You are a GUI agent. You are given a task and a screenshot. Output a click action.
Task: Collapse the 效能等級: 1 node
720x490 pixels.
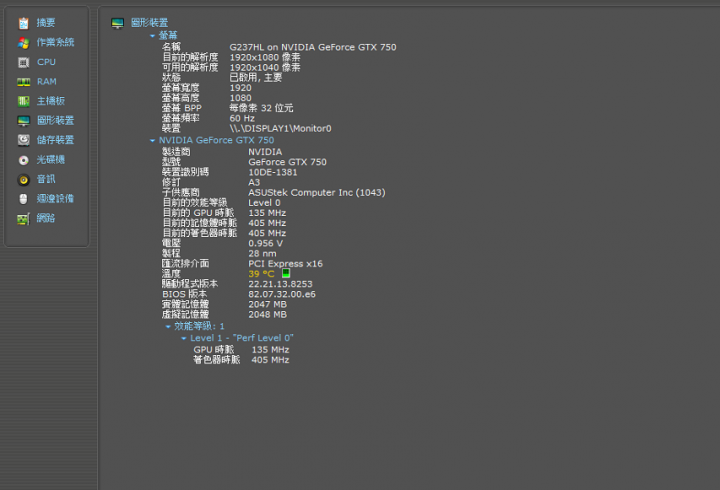click(x=168, y=327)
